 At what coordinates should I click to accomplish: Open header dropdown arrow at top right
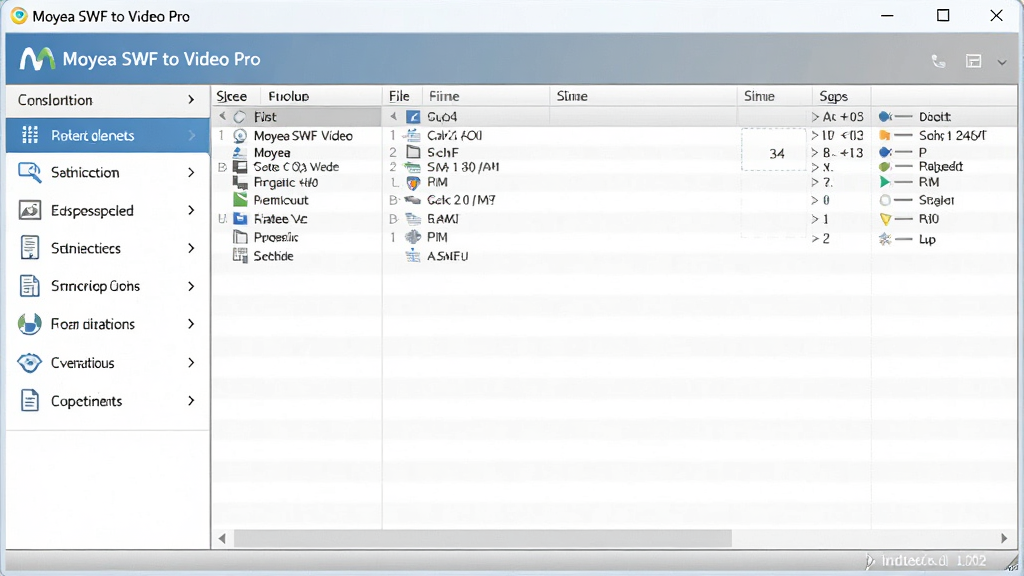[1002, 62]
